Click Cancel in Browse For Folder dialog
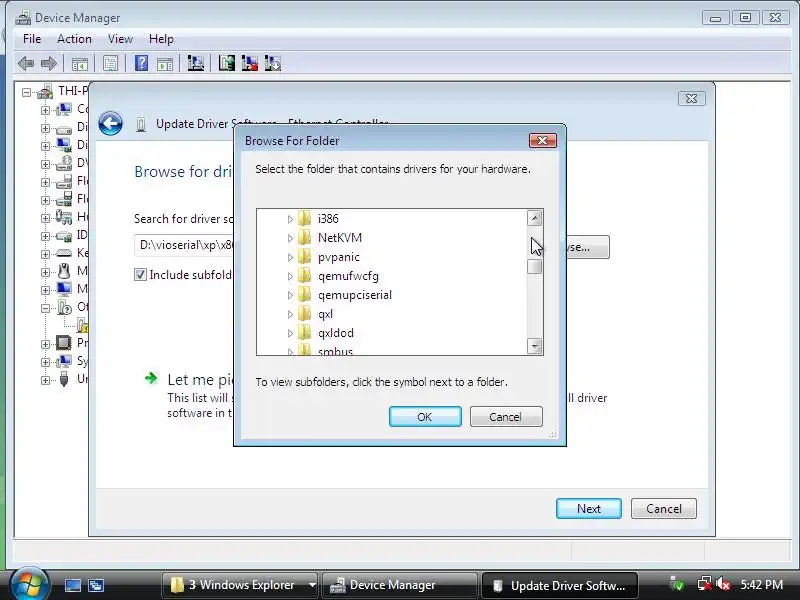Viewport: 800px width, 600px height. (506, 417)
